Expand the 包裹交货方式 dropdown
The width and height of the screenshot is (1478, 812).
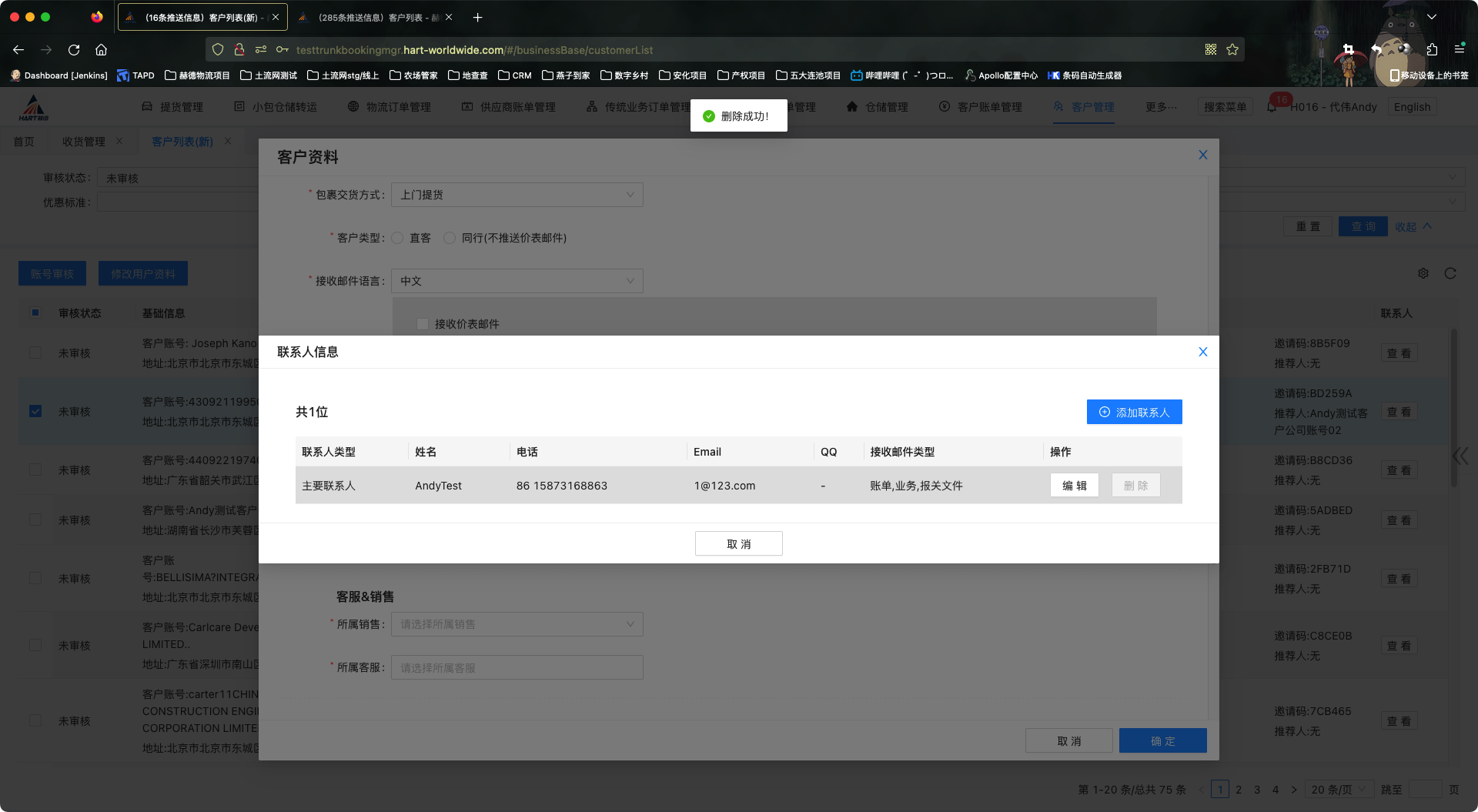click(x=517, y=195)
